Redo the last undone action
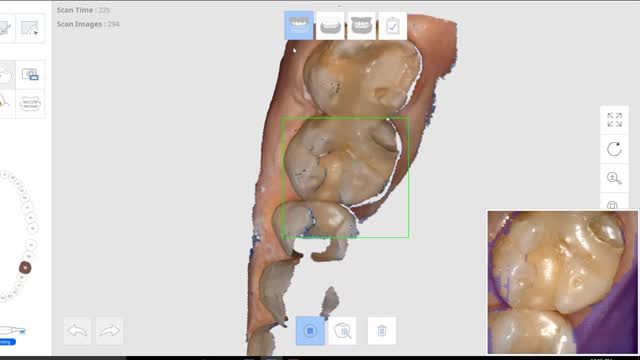Screen dimensions: 640x360 [x=109, y=331]
